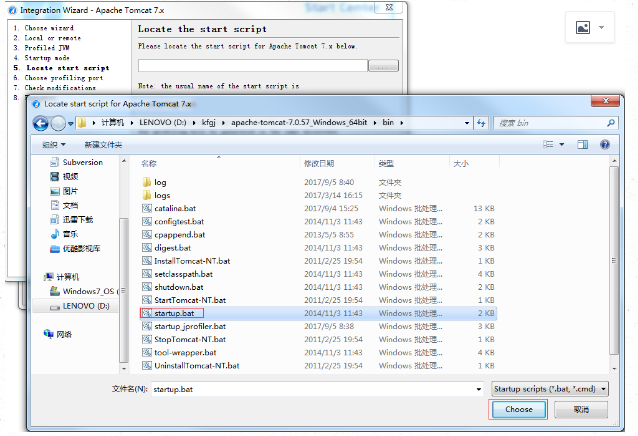Click the 新建文件夹 (New folder) button
Screen dimensions: 638x436
[x=103, y=144]
